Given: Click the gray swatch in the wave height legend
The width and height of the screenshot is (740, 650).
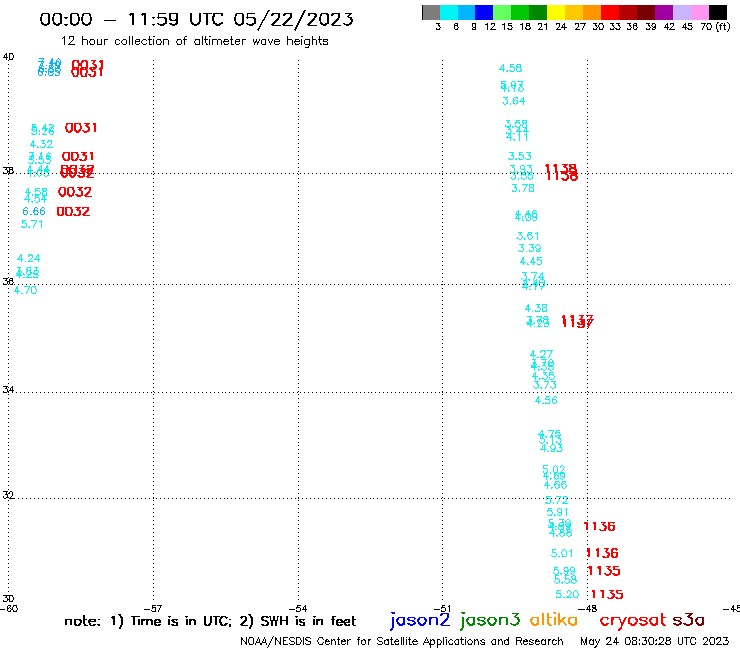Looking at the screenshot, I should [431, 12].
